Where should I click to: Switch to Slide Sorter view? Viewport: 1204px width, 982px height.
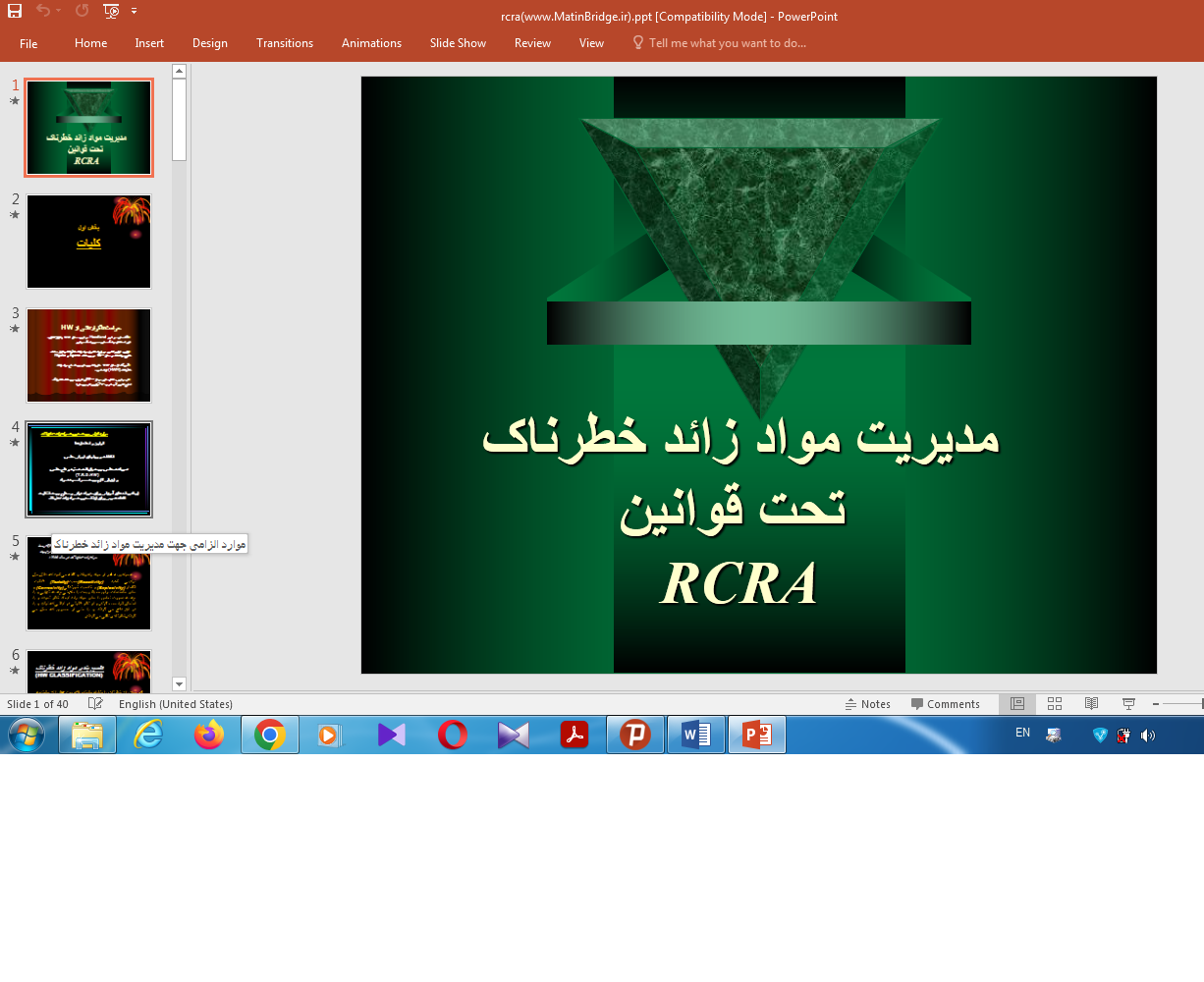point(1055,704)
